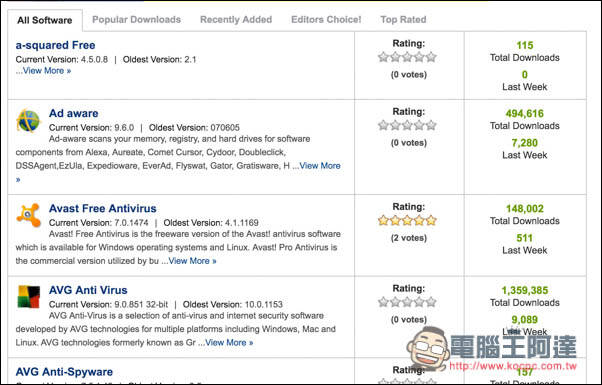Switch to the Popular Downloads tab

pyautogui.click(x=136, y=20)
